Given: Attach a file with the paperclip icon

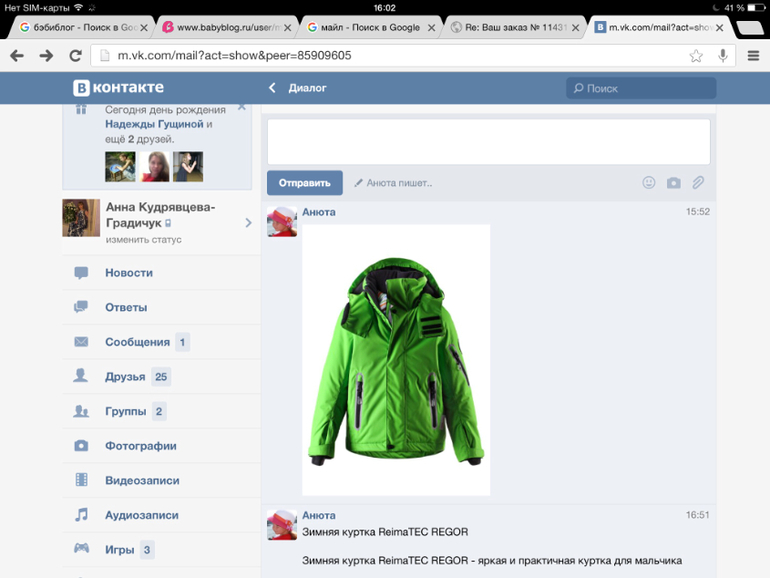Looking at the screenshot, I should point(698,183).
